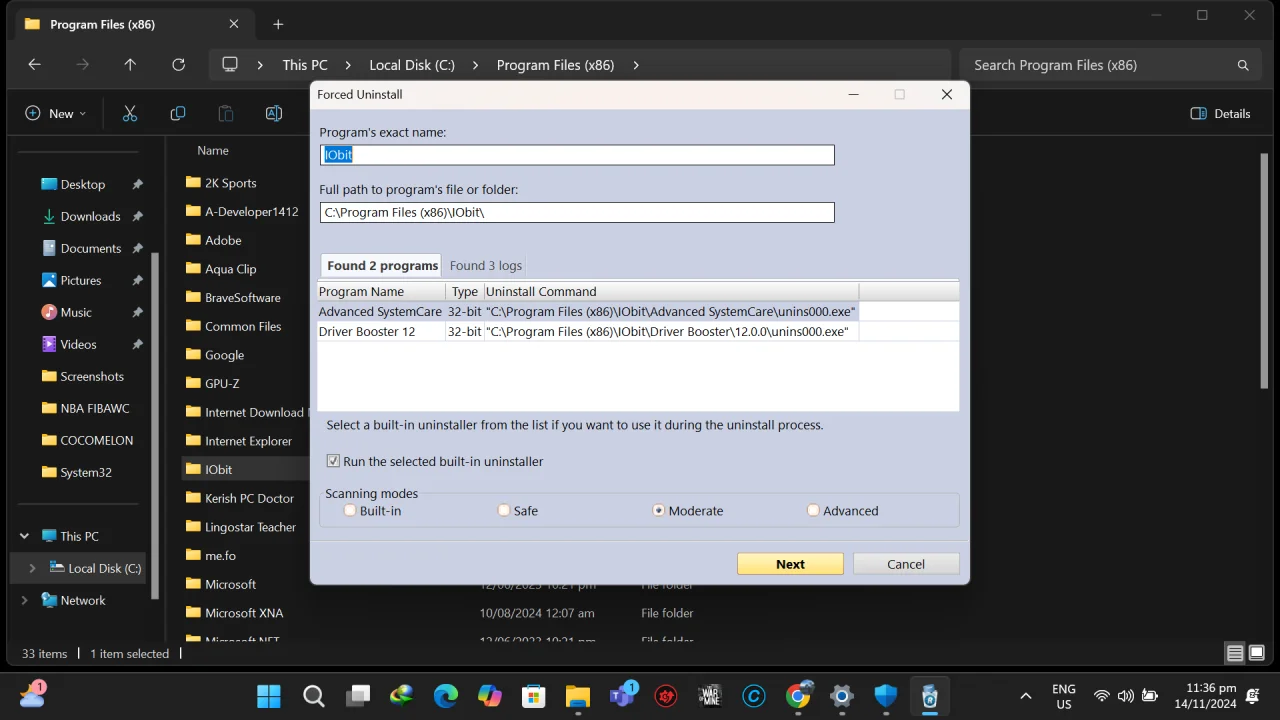Refresh the Program Files (x86) folder view
The image size is (1280, 720).
coord(178,65)
